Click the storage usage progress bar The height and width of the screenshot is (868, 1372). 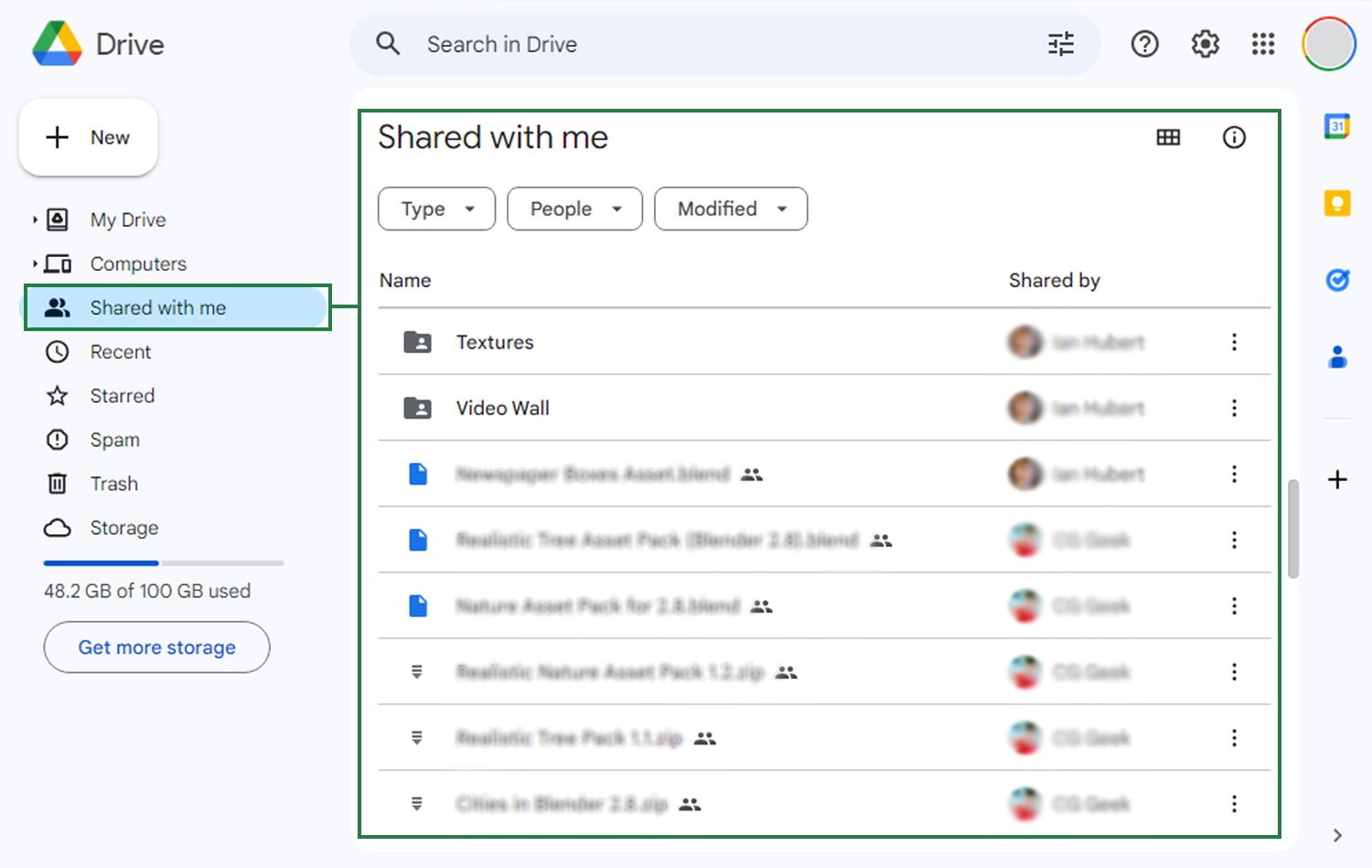(163, 563)
